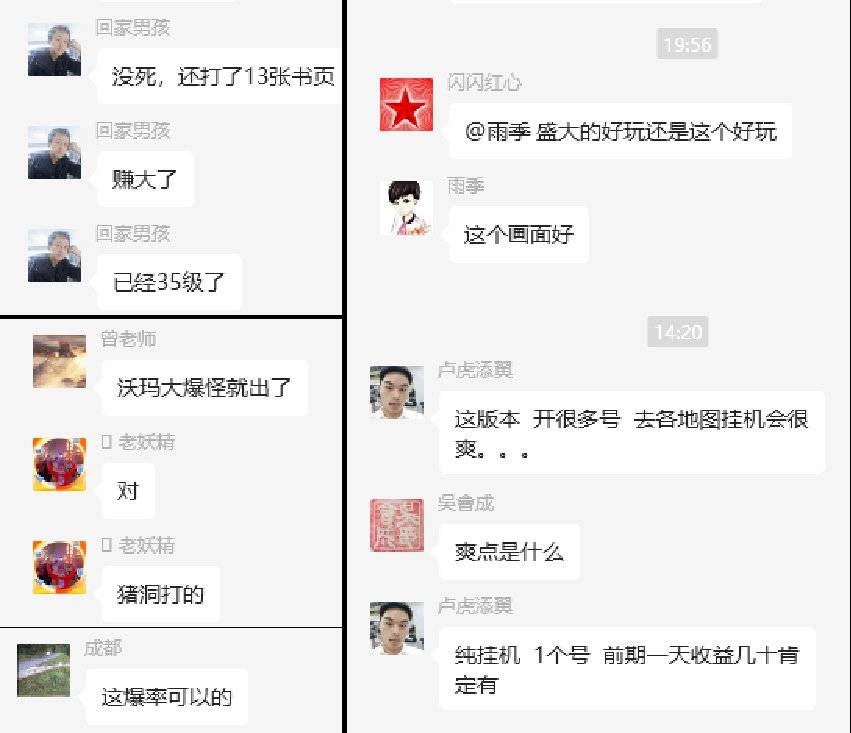Click the 19:56 timestamp label
This screenshot has width=851, height=733.
(687, 44)
